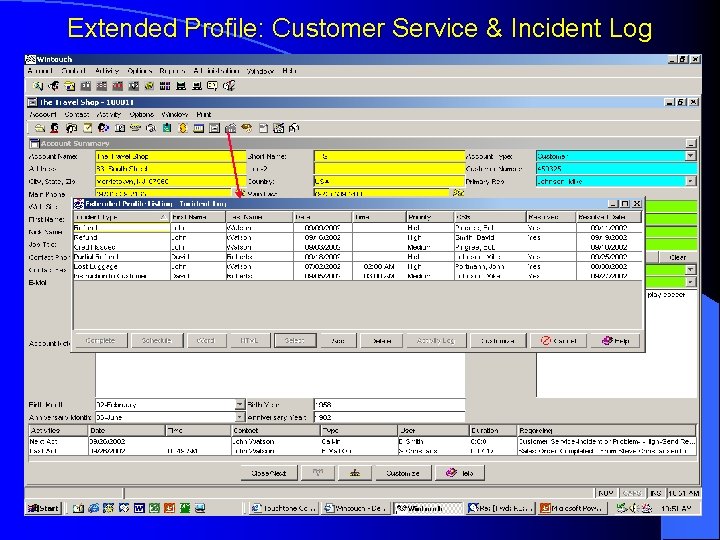The width and height of the screenshot is (720, 540).
Task: Open the Reports menu
Action: (172, 71)
